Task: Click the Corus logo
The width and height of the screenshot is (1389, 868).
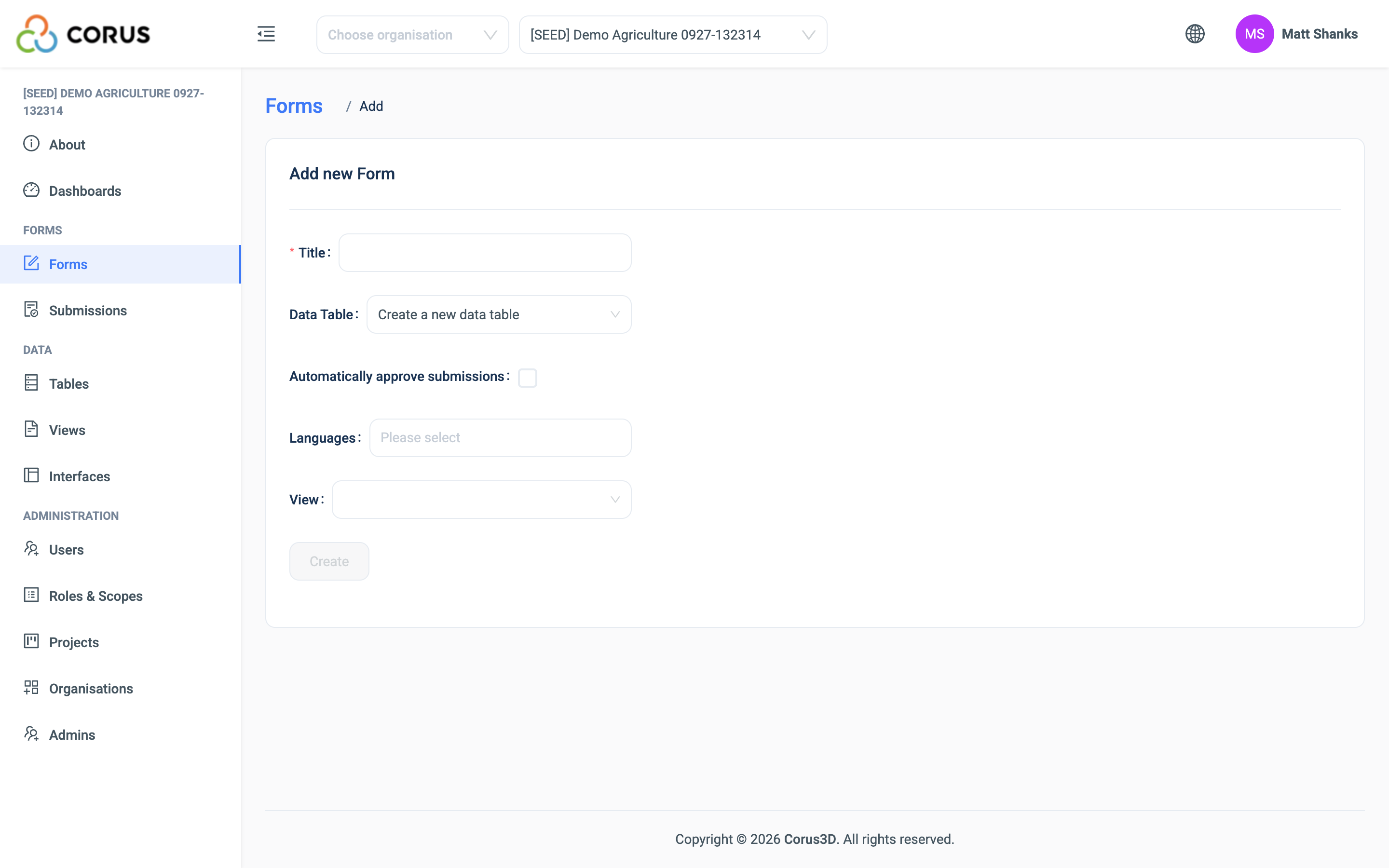Action: [x=83, y=34]
